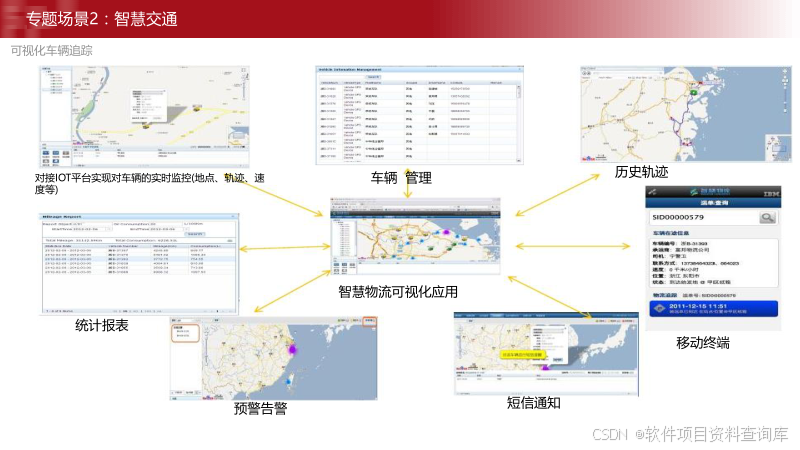The width and height of the screenshot is (800, 450).
Task: Click the orange-highlighted button on 预警告警 toolbar
Action: [369, 321]
